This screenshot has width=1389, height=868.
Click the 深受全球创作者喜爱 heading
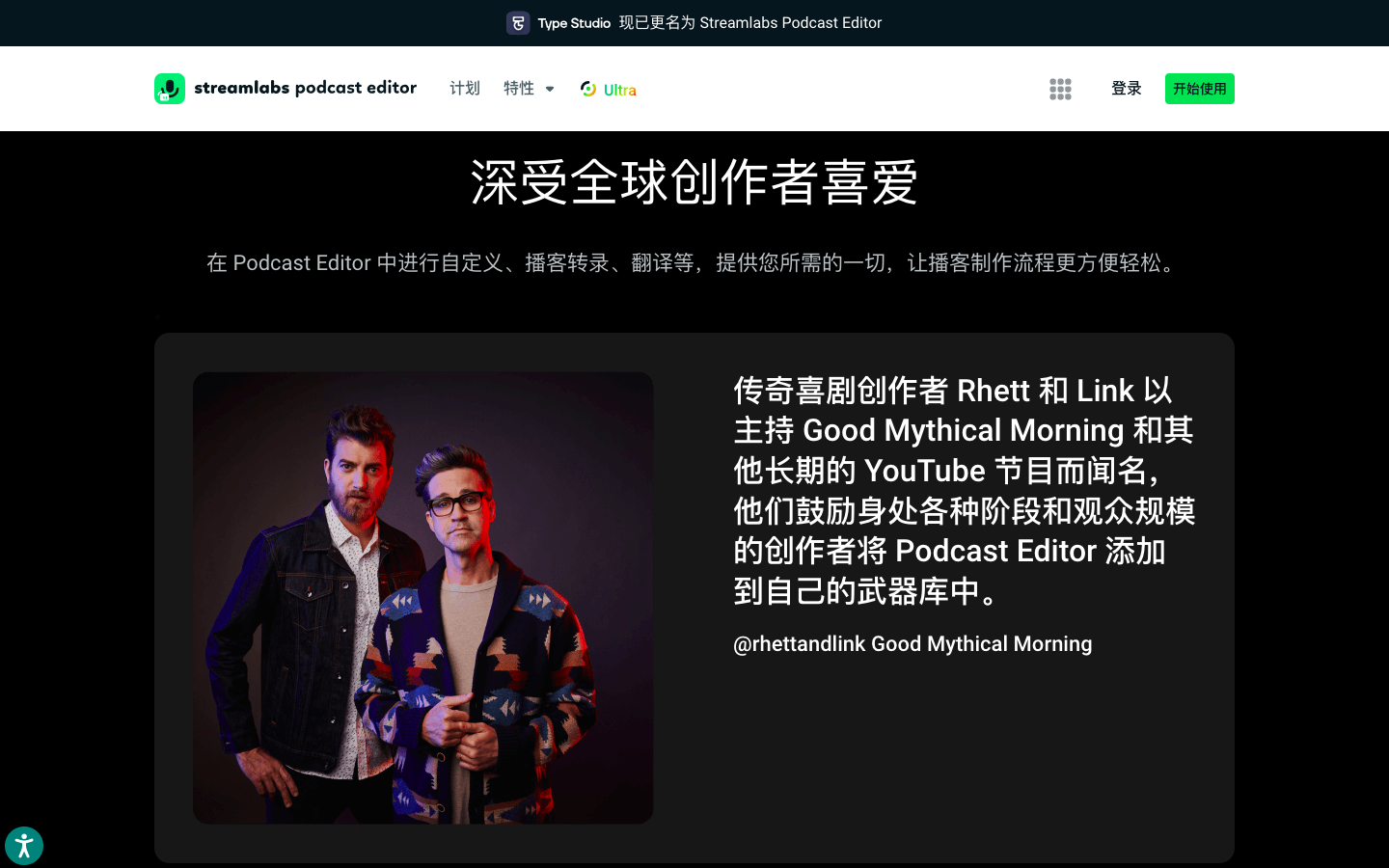694,182
